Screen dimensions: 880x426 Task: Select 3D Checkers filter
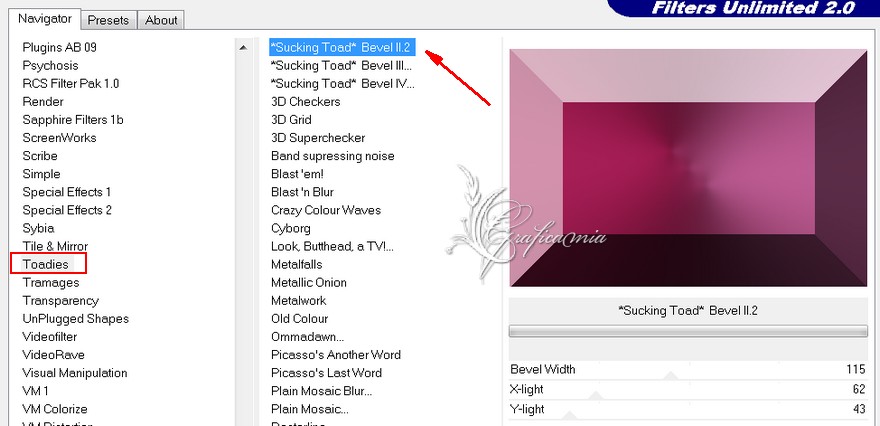(306, 102)
